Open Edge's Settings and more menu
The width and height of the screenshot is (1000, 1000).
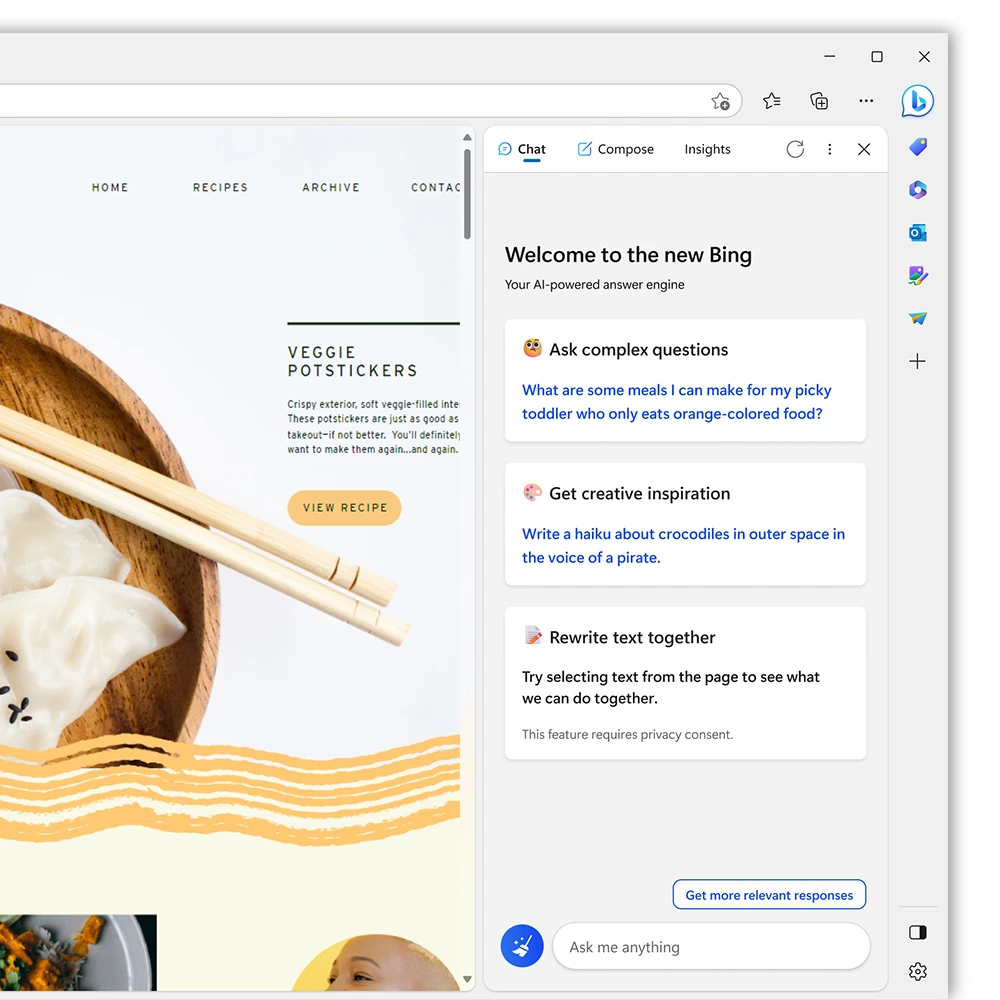866,101
